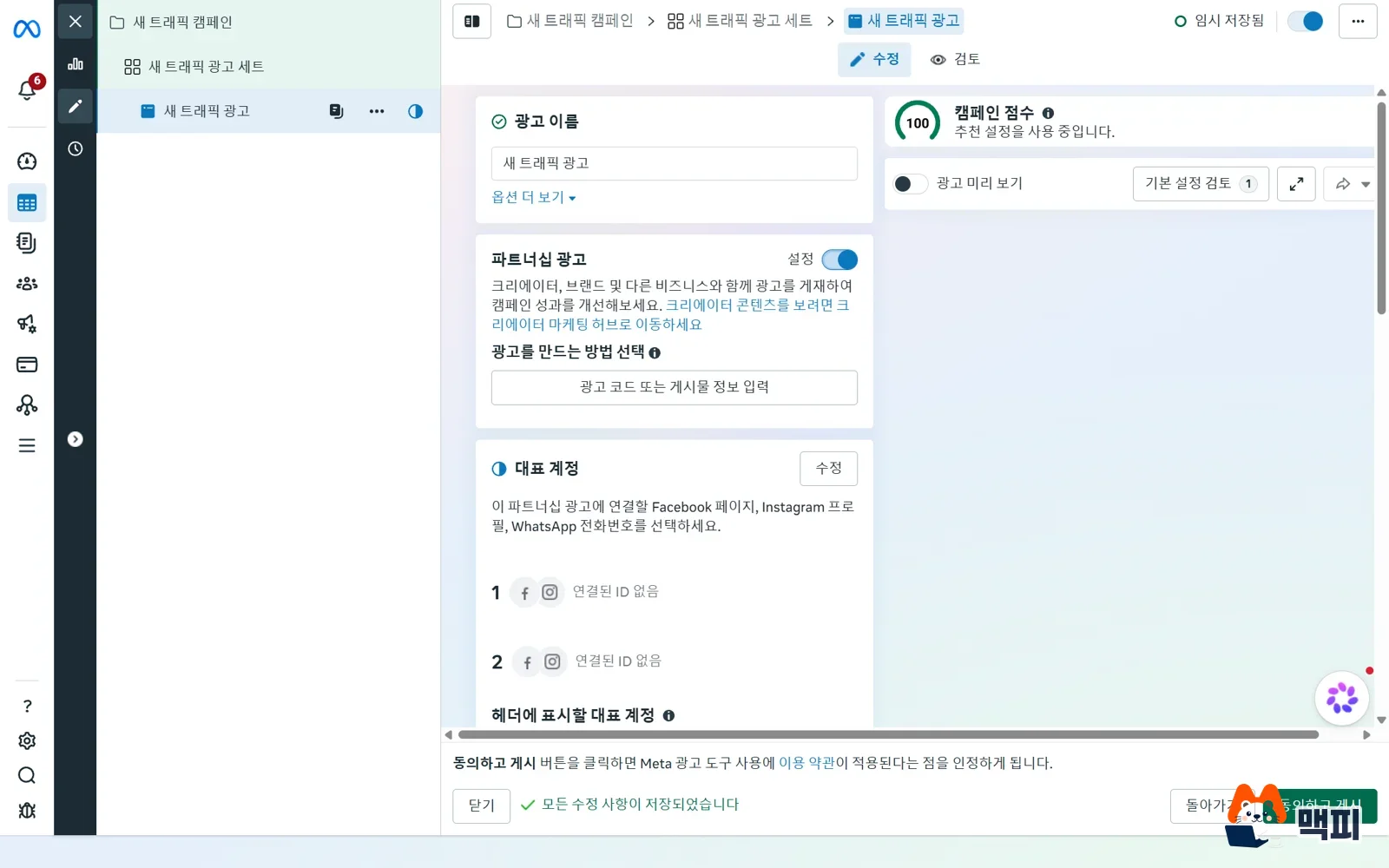
Task: Open account overview gauge icon
Action: pyautogui.click(x=27, y=161)
